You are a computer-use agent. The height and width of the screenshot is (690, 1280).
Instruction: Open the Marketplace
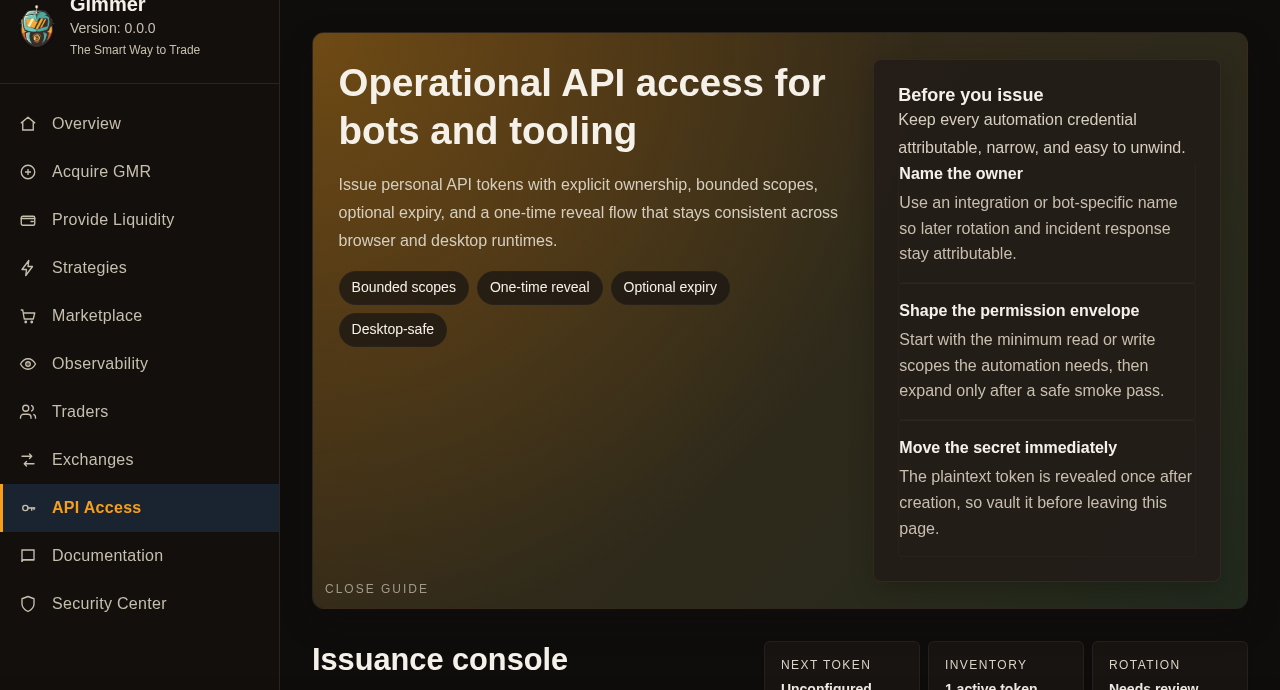(140, 316)
